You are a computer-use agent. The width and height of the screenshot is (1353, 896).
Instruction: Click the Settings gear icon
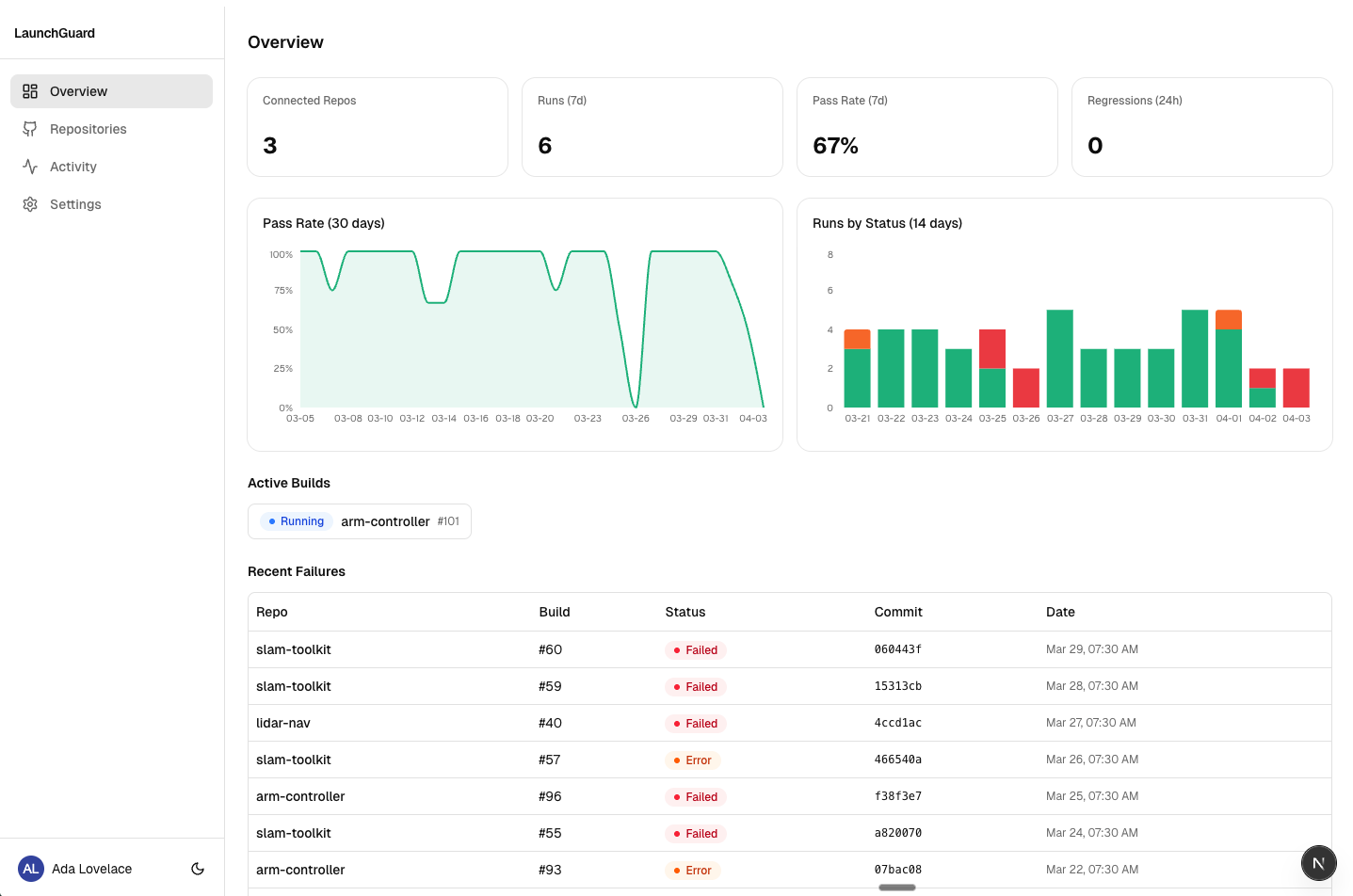click(x=30, y=204)
